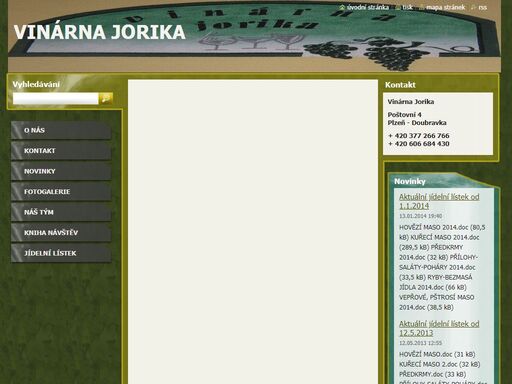The width and height of the screenshot is (512, 384).
Task: Click the rss text link
Action: (x=482, y=7)
